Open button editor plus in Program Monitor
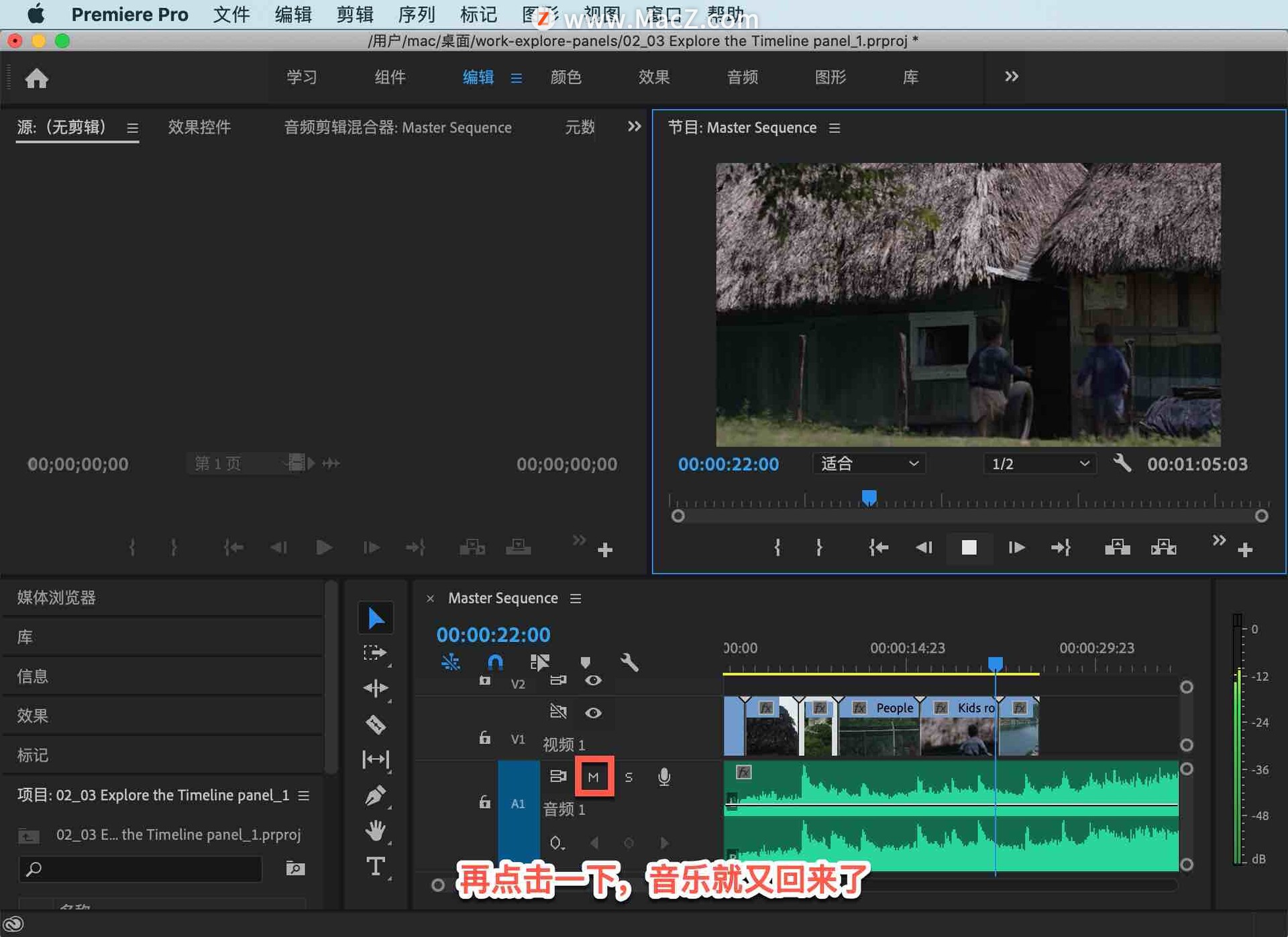The width and height of the screenshot is (1288, 937). point(1245,550)
